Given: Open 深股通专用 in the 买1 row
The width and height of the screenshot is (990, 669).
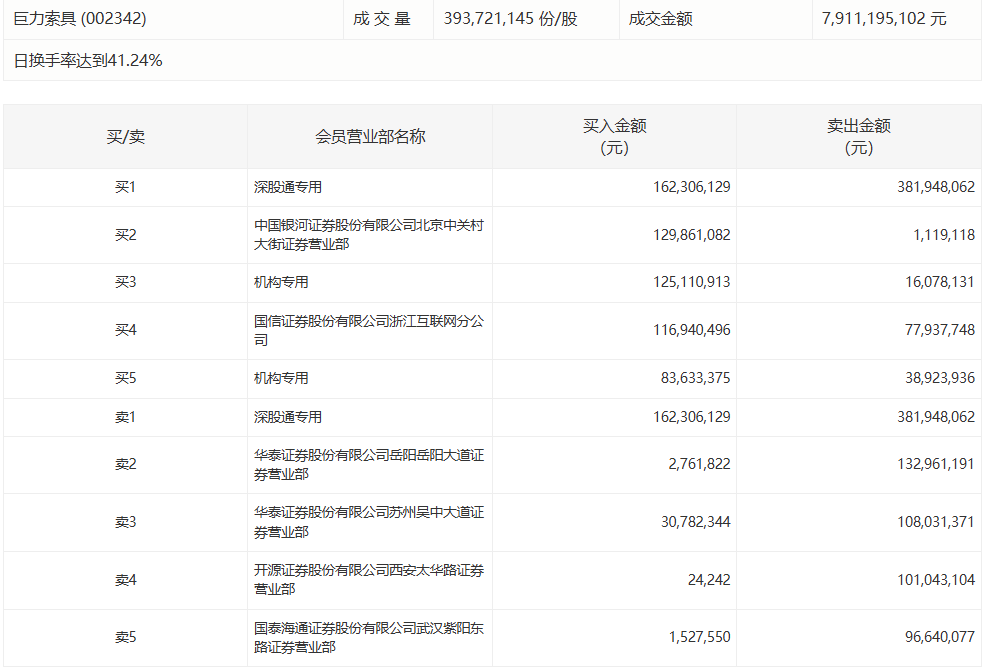Looking at the screenshot, I should (288, 187).
